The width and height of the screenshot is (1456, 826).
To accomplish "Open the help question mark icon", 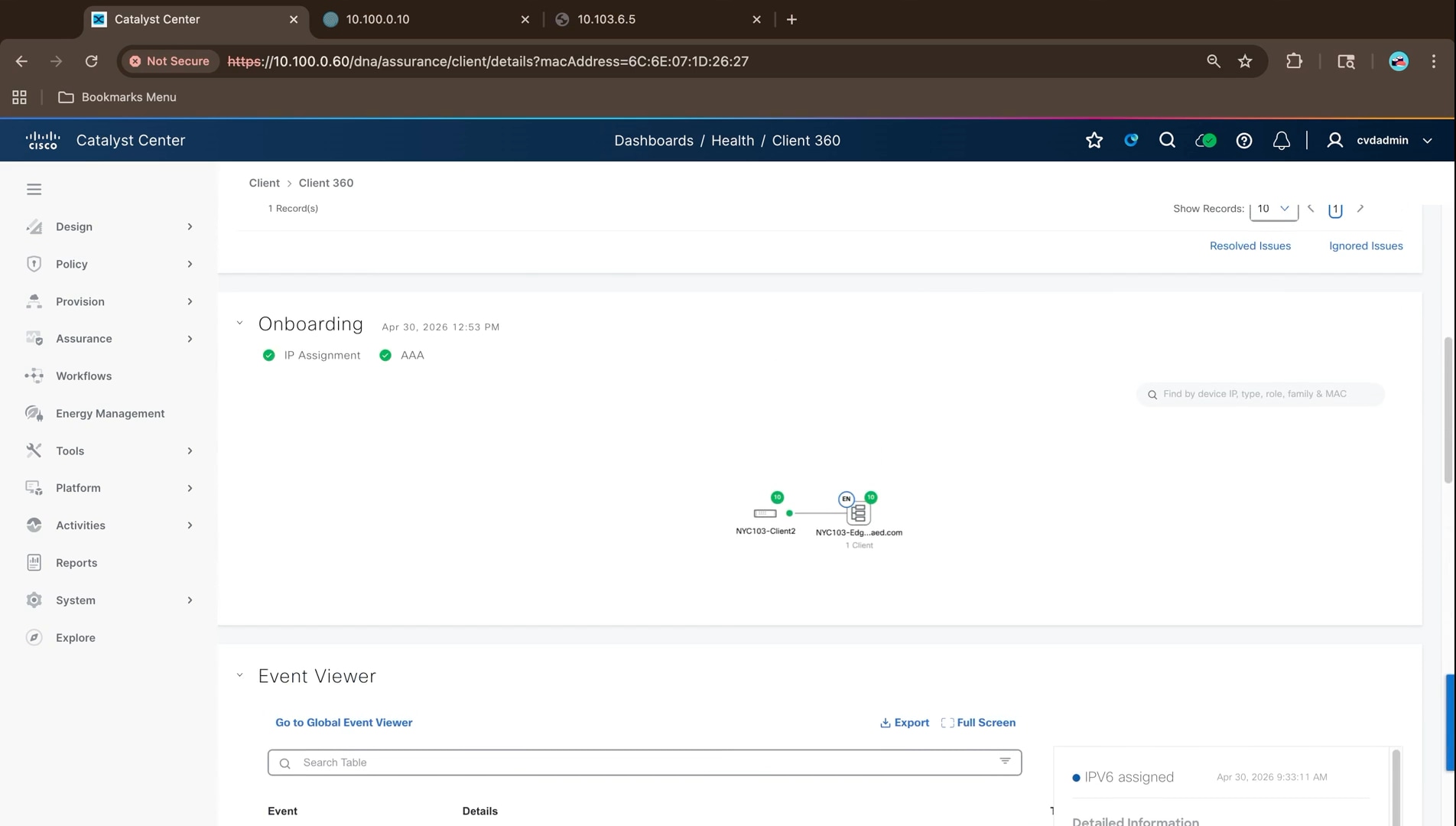I will [x=1244, y=140].
